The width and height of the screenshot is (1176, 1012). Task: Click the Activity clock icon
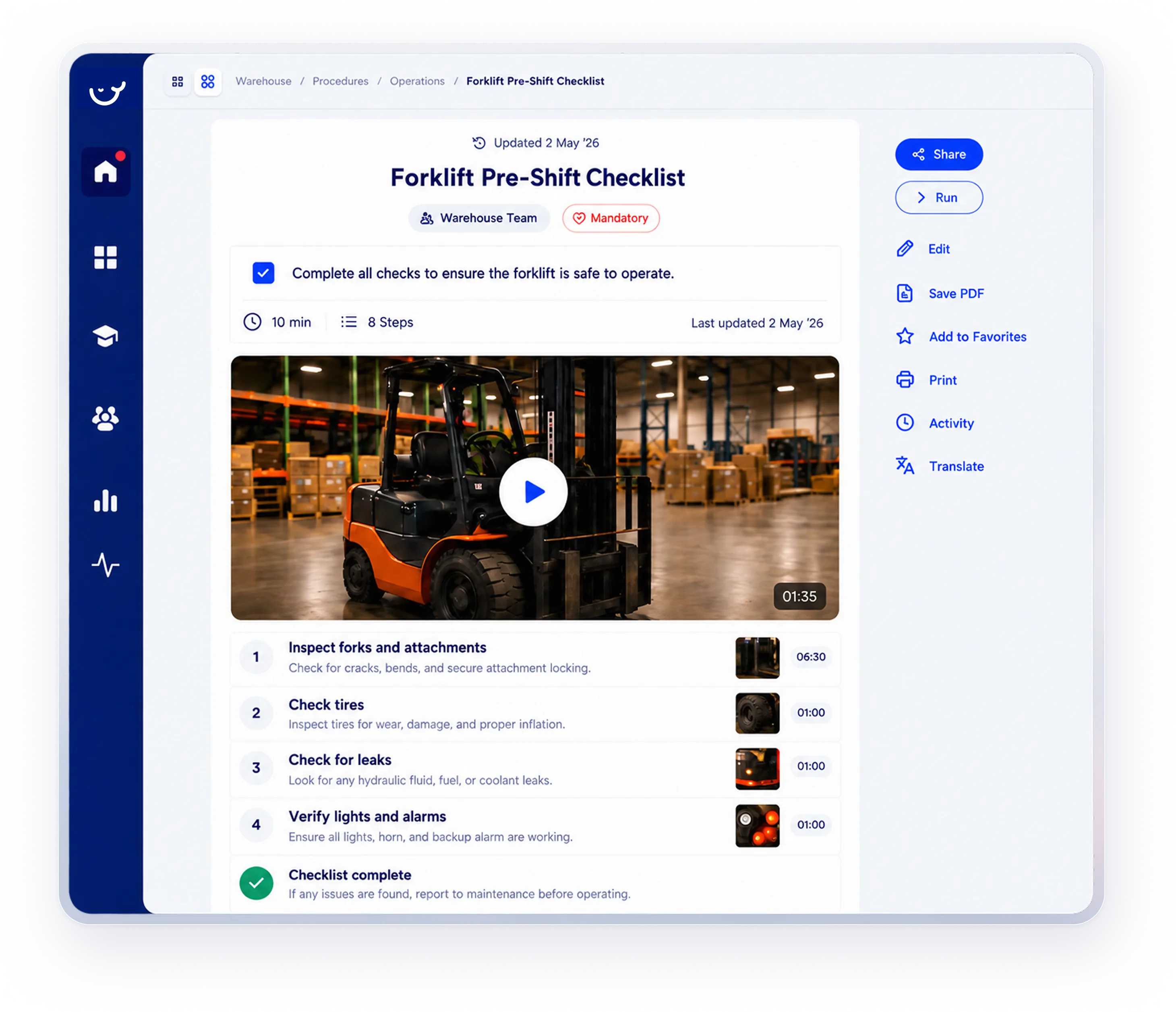pyautogui.click(x=905, y=423)
